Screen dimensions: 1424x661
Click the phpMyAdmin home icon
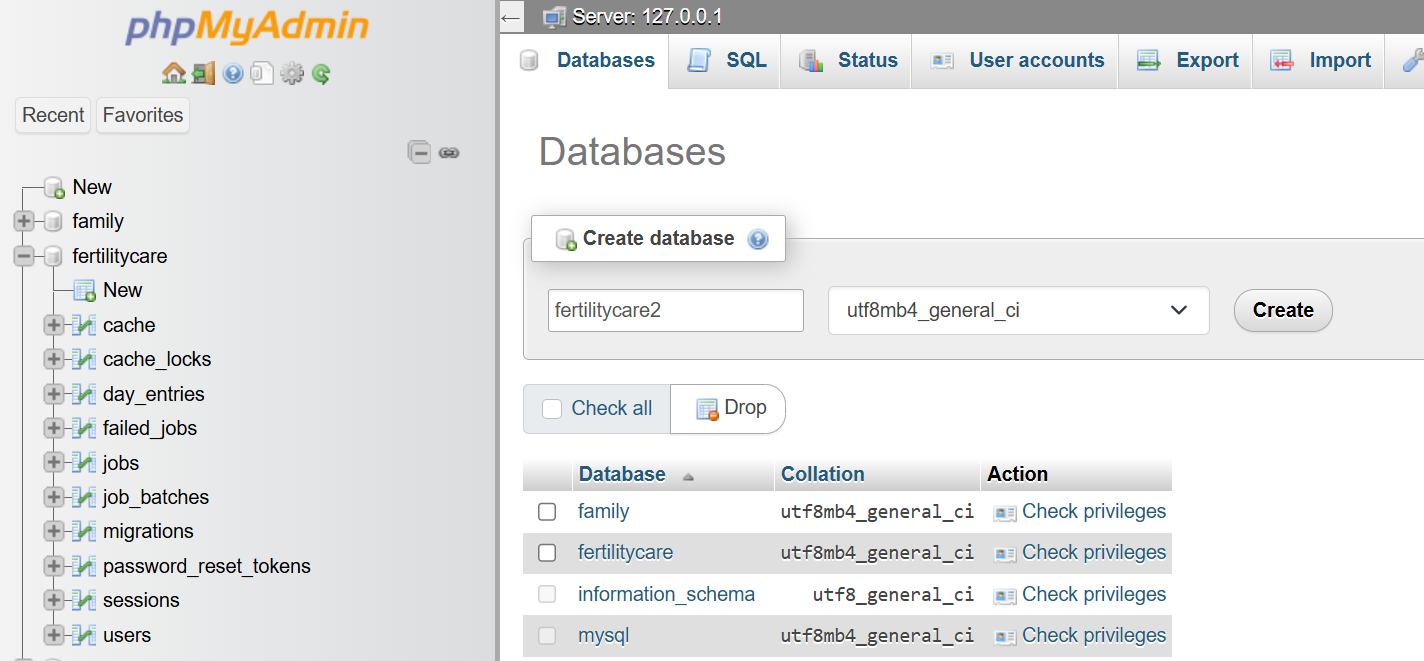pyautogui.click(x=173, y=73)
